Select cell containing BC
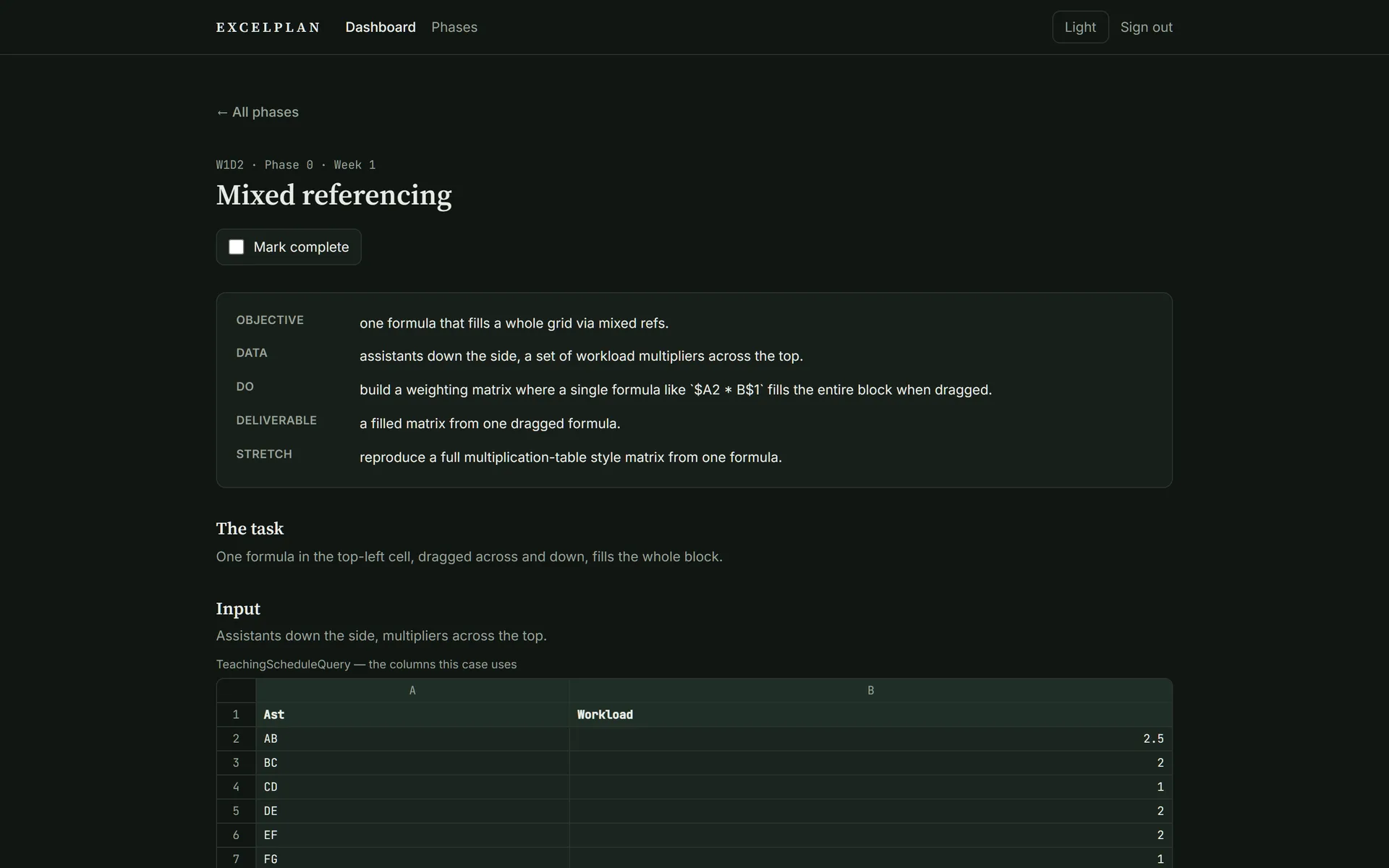 [x=412, y=763]
